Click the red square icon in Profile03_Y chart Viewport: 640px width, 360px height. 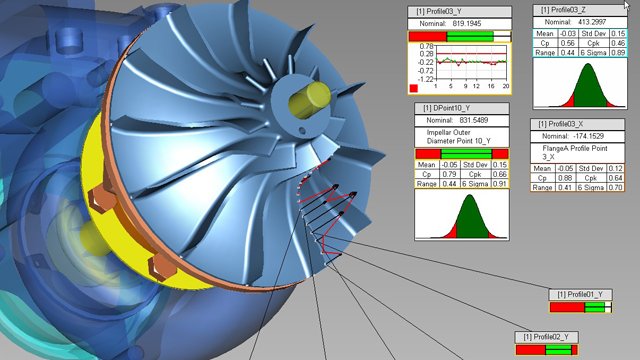[413, 88]
